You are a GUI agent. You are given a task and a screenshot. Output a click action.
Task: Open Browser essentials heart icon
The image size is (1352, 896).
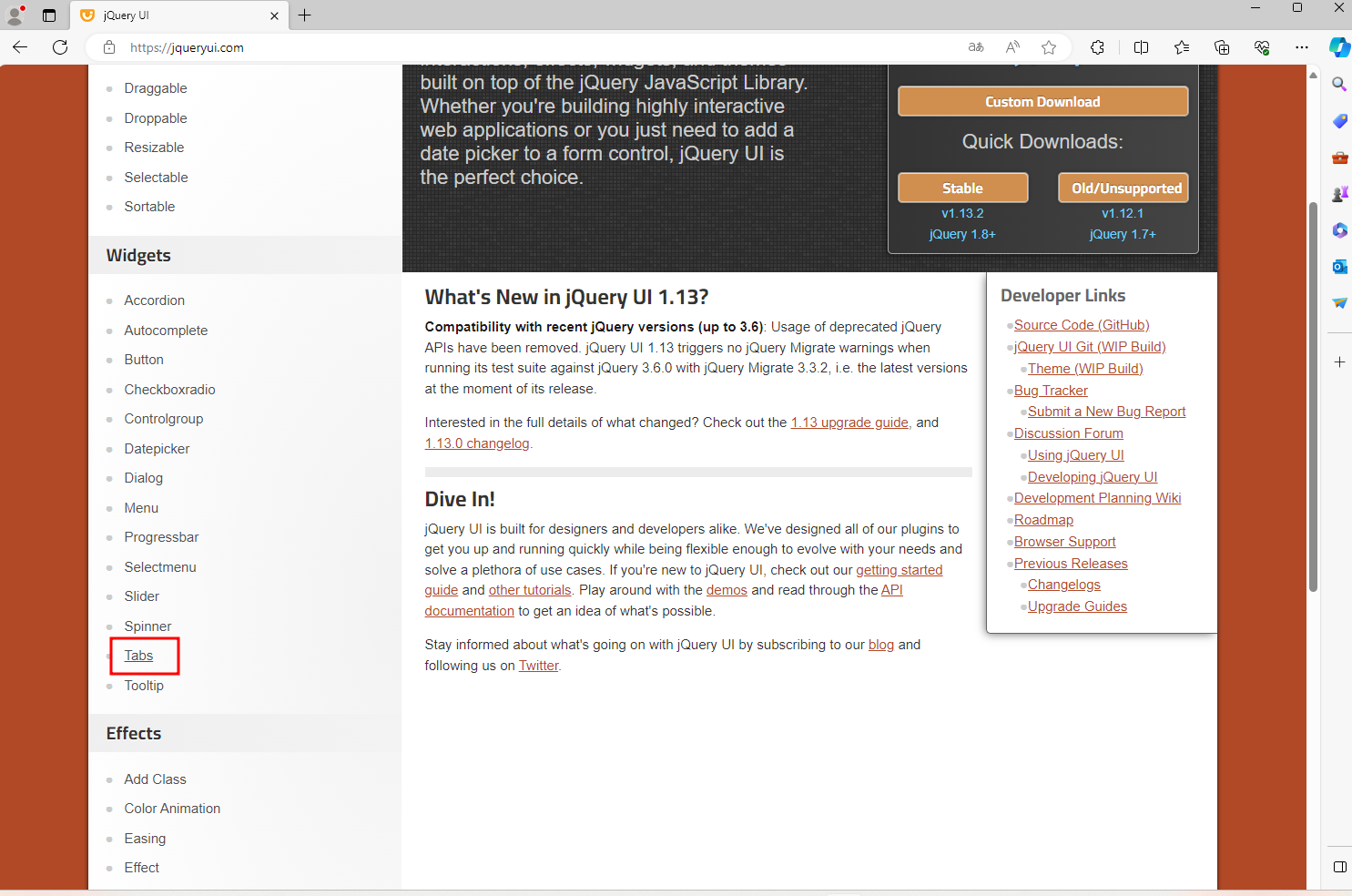coord(1262,47)
